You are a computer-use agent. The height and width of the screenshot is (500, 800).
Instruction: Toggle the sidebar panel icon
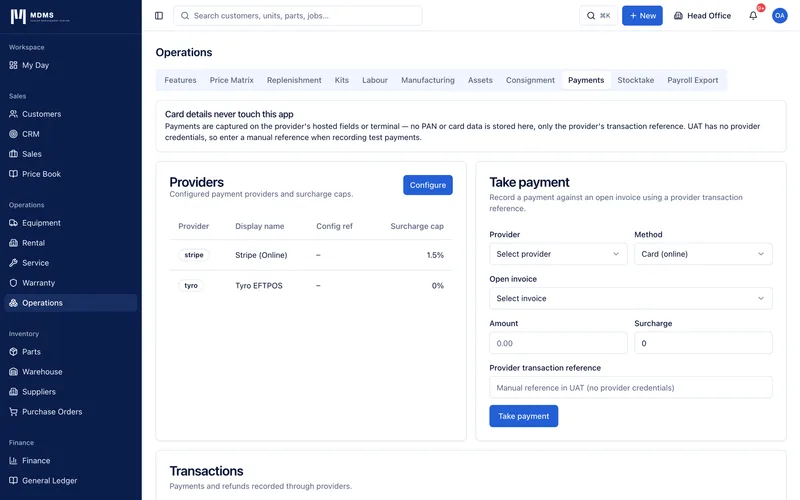coord(159,16)
